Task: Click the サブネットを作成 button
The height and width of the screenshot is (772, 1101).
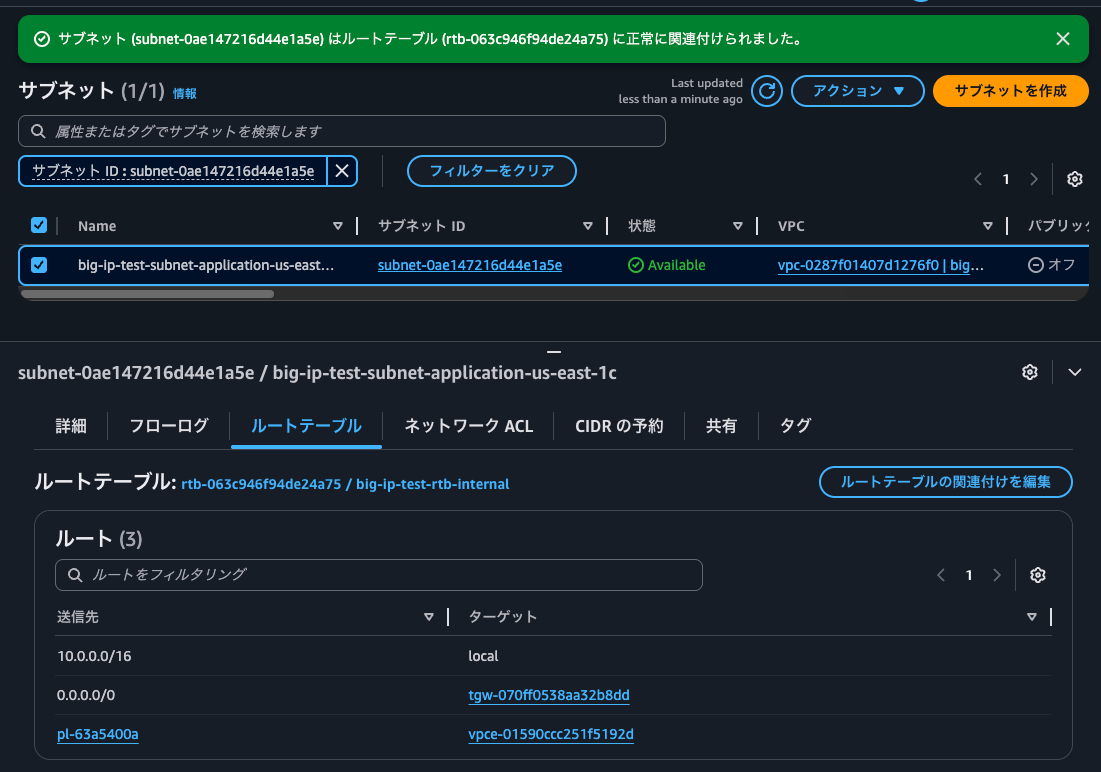Action: (1010, 90)
